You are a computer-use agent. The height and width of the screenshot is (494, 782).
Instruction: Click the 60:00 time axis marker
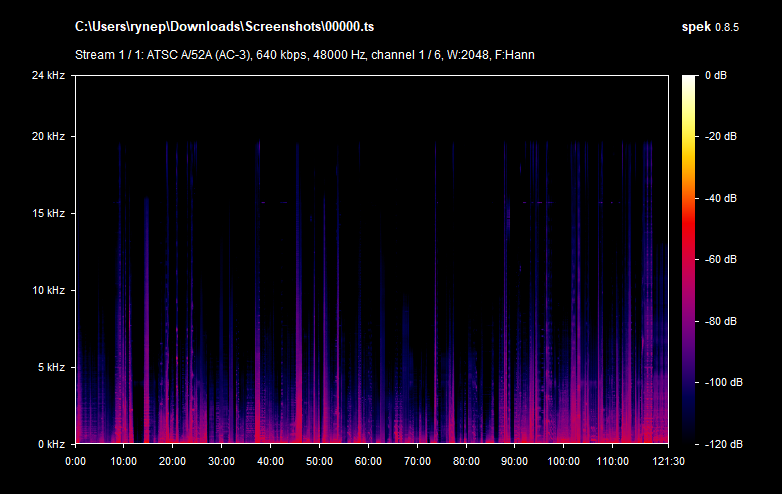coord(368,461)
